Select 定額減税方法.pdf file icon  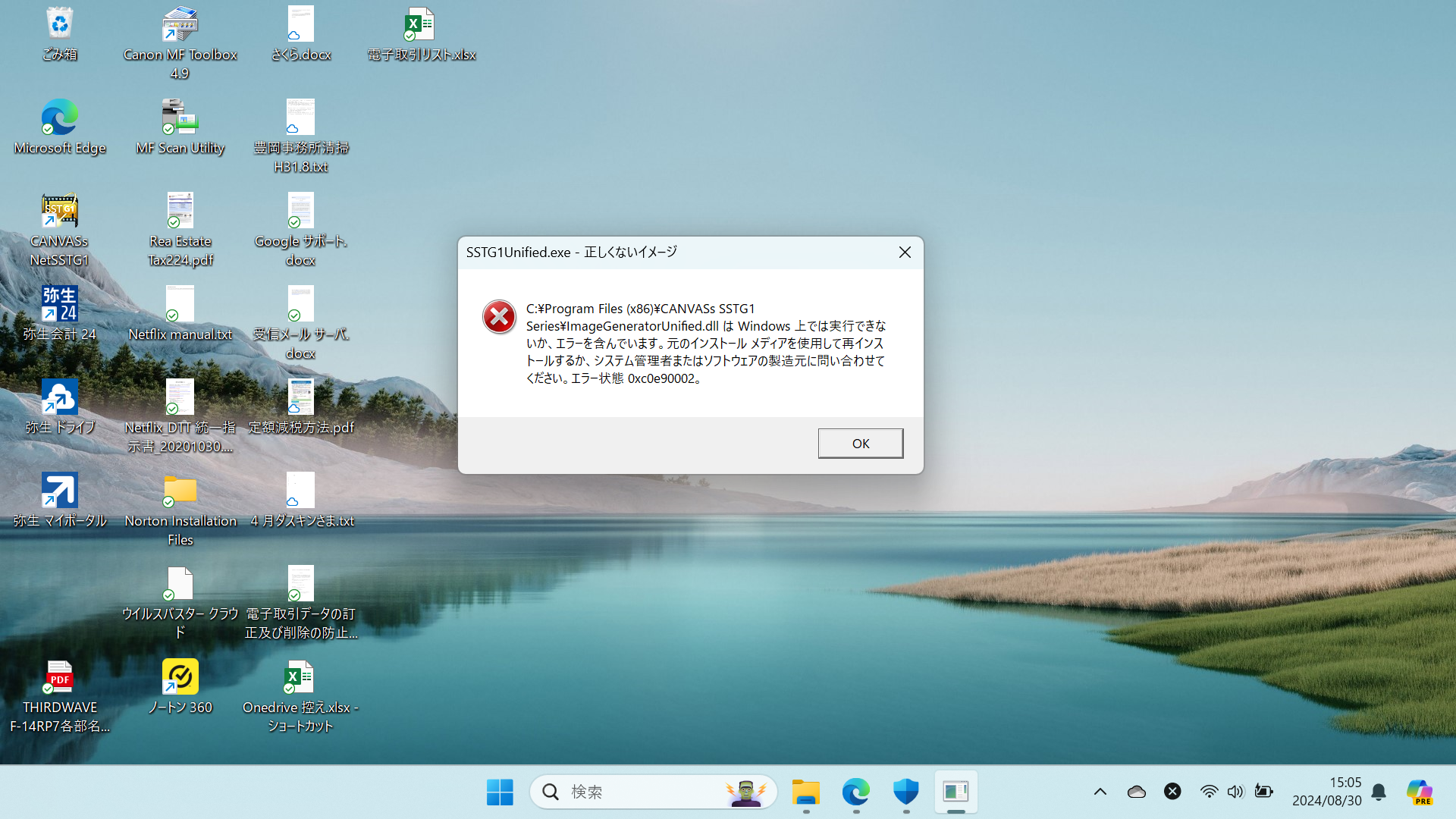[301, 407]
